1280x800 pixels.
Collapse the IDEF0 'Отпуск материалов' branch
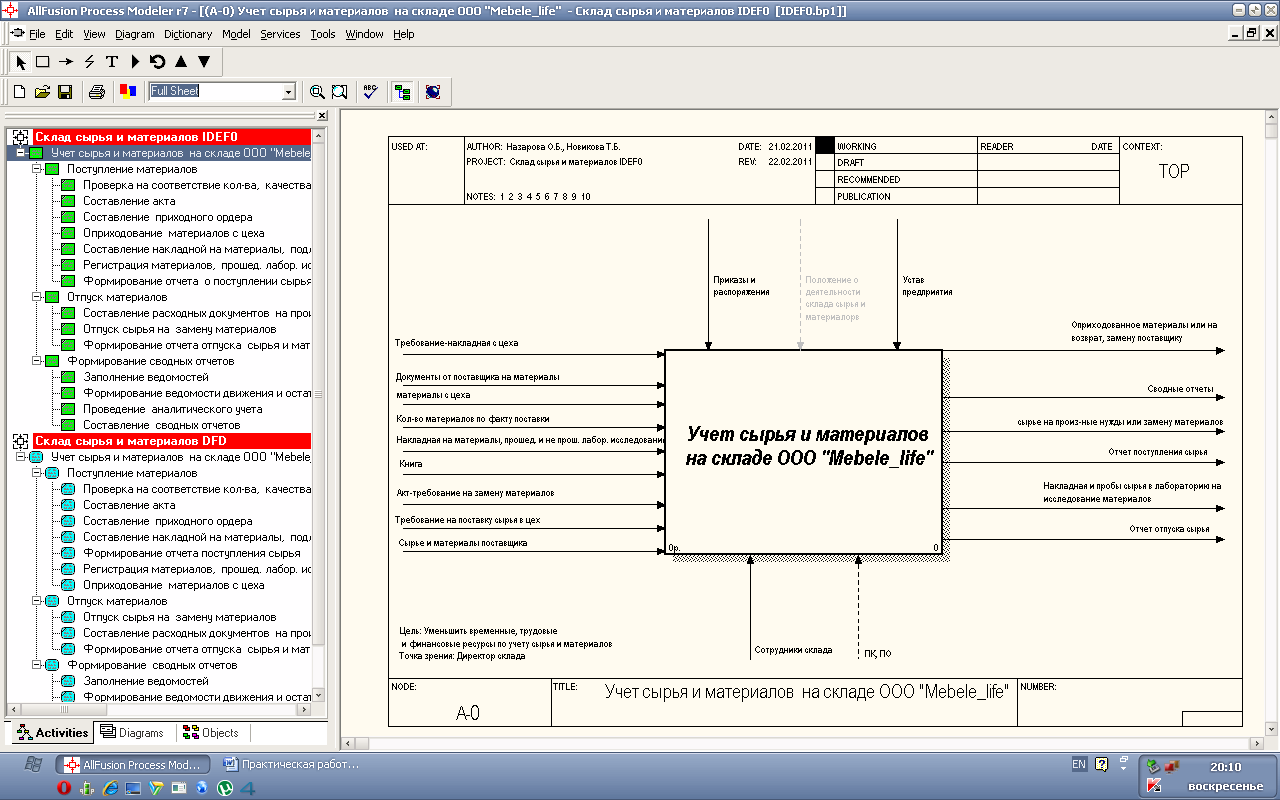pos(35,297)
